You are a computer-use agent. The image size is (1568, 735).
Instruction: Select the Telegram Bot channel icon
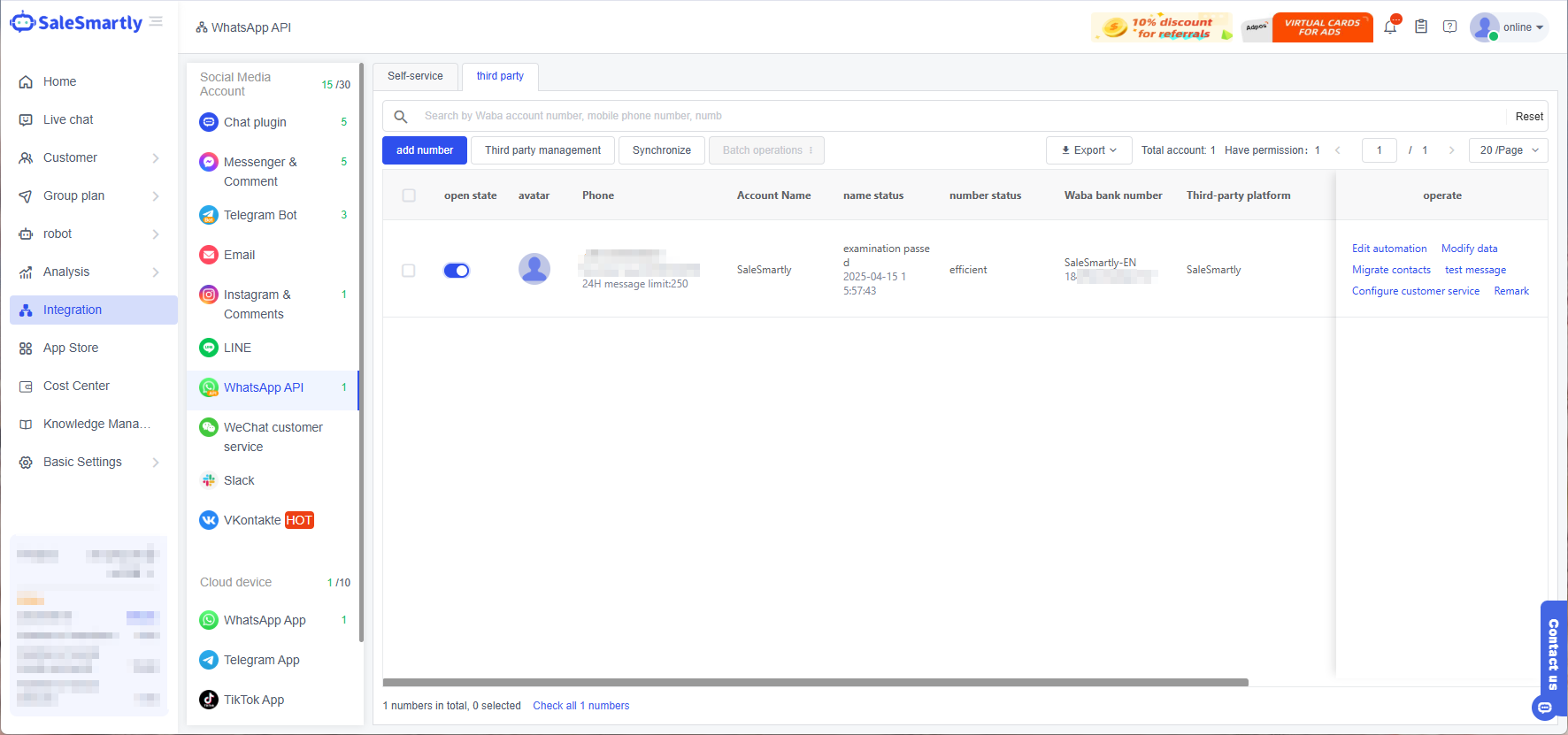coord(209,215)
